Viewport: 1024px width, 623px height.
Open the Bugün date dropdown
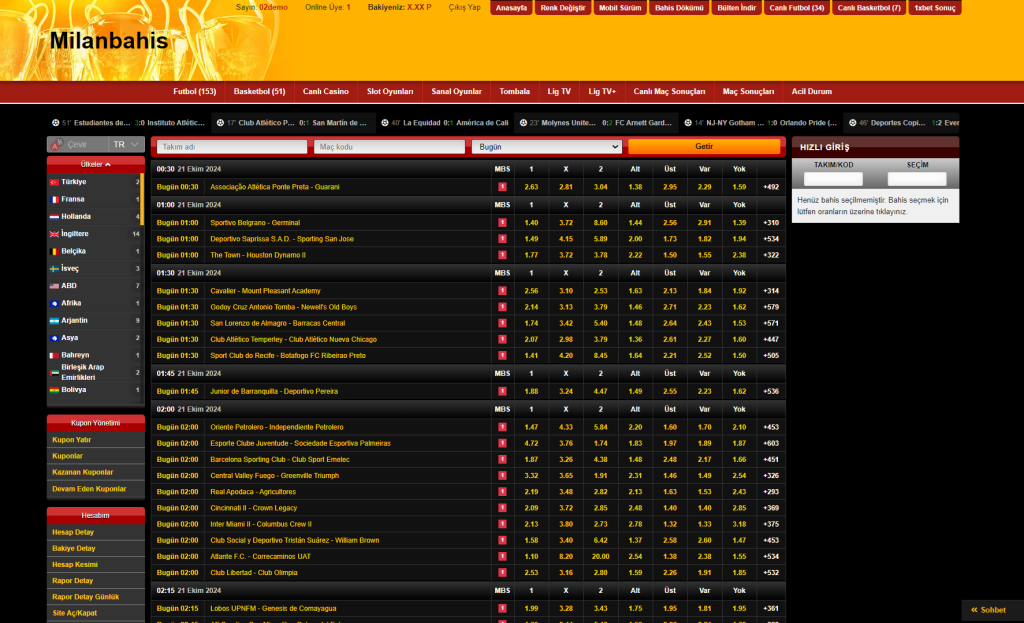click(x=547, y=146)
